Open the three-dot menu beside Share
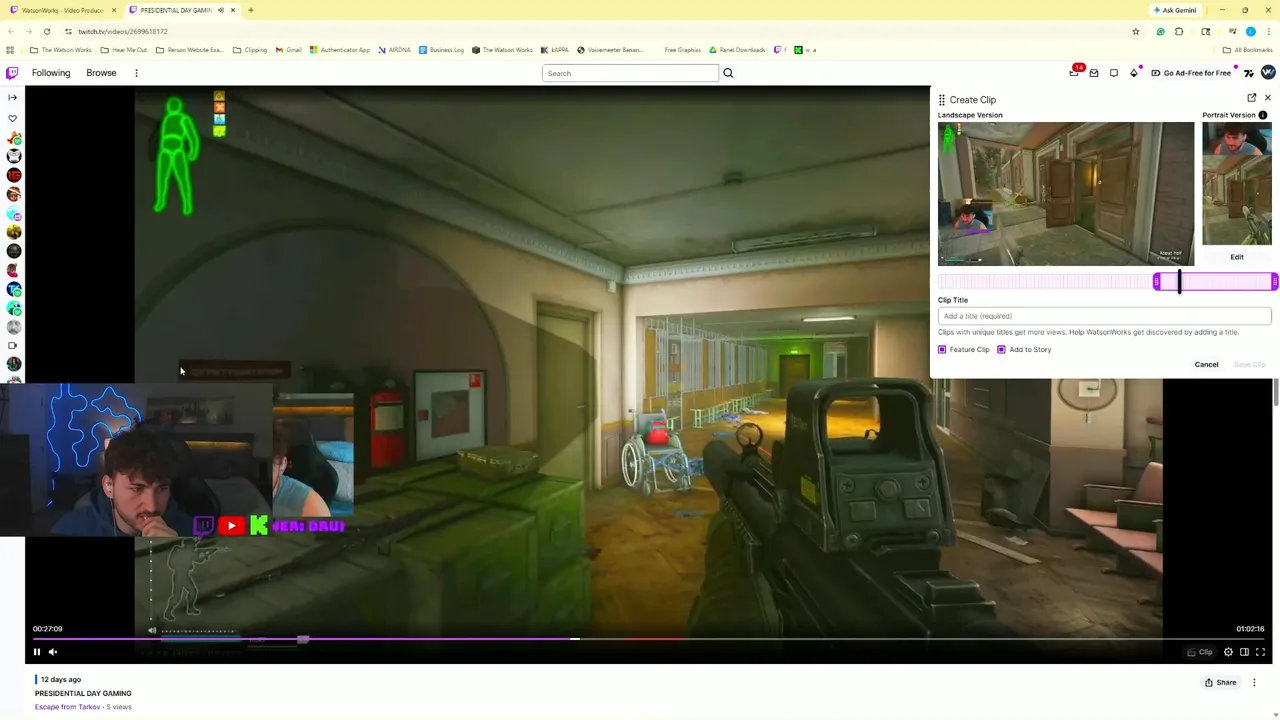The image size is (1280, 720). pos(1254,683)
